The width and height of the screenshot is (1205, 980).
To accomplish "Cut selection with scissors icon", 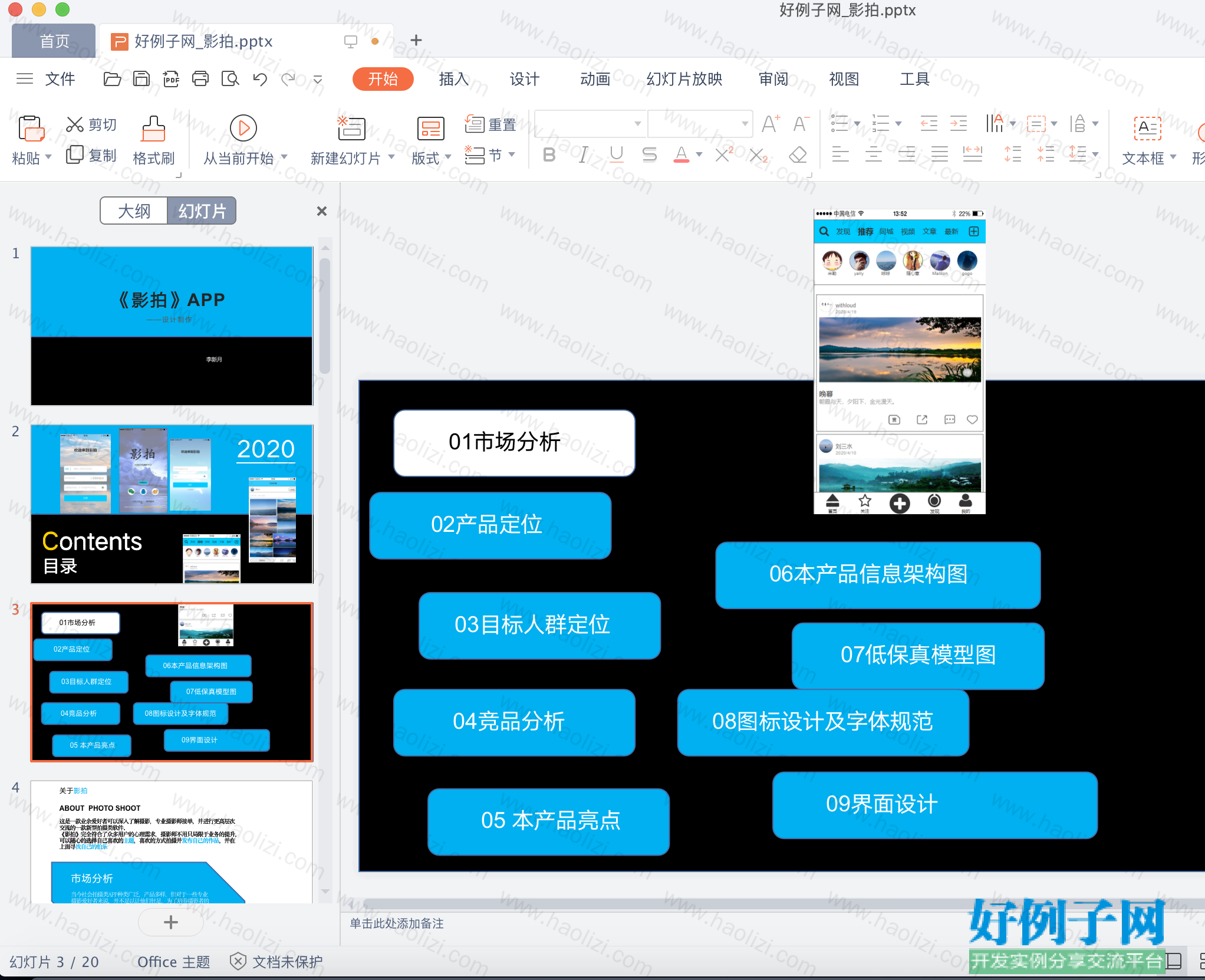I will [x=75, y=124].
